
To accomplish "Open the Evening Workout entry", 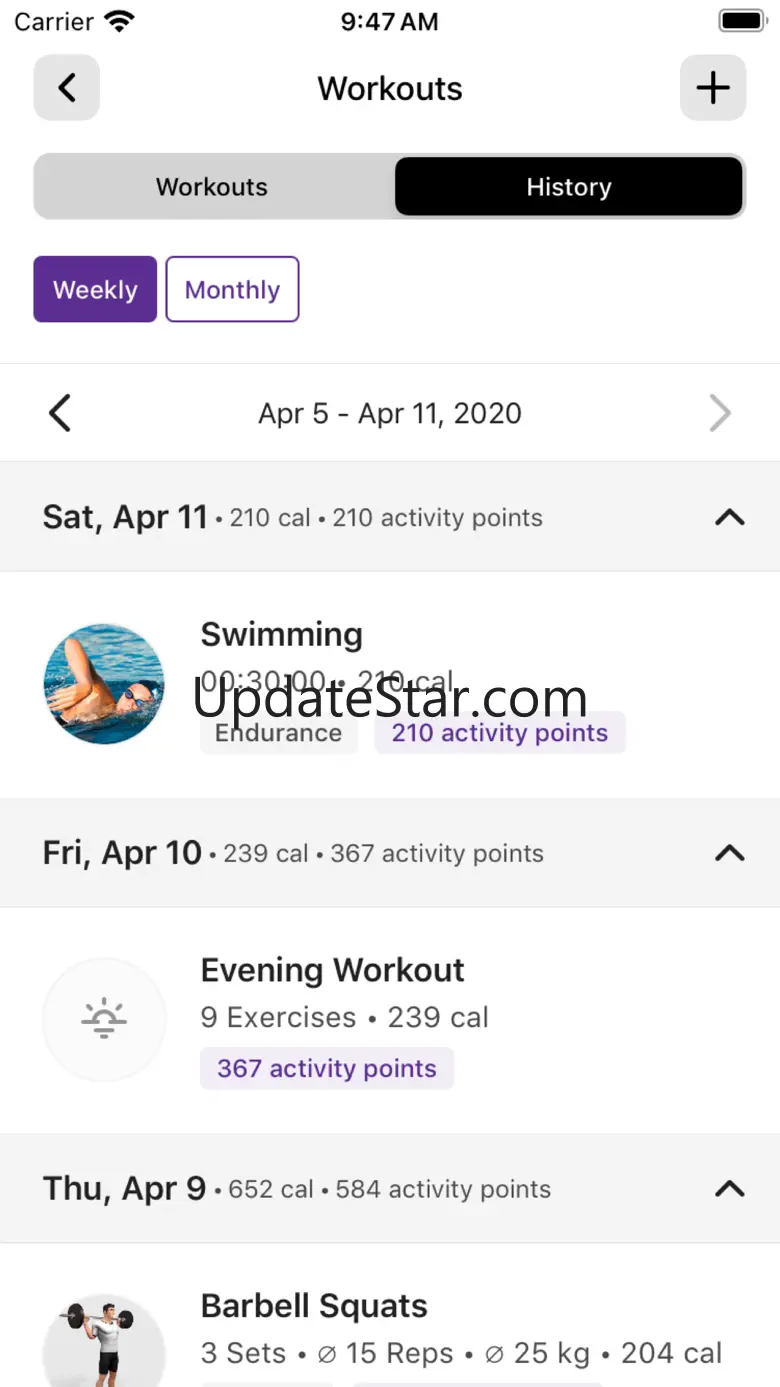I will point(332,970).
